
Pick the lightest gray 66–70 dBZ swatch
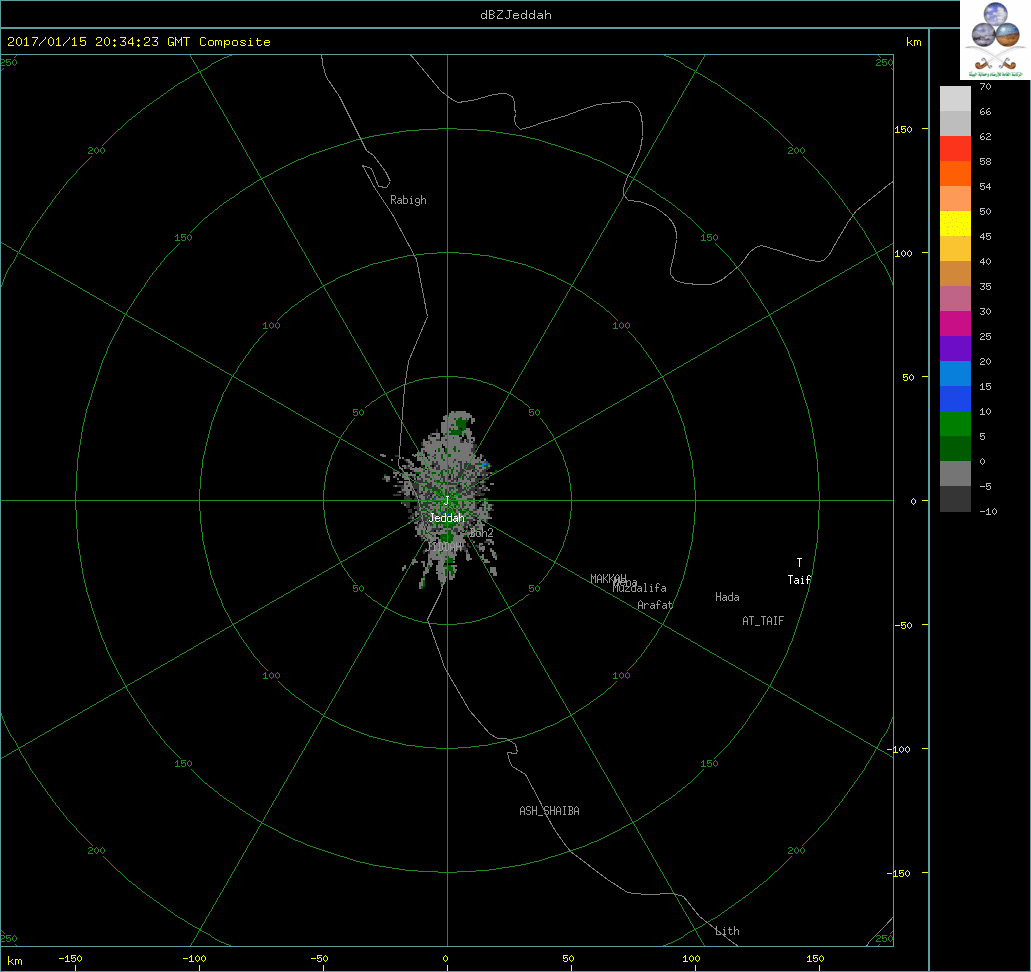(x=955, y=99)
